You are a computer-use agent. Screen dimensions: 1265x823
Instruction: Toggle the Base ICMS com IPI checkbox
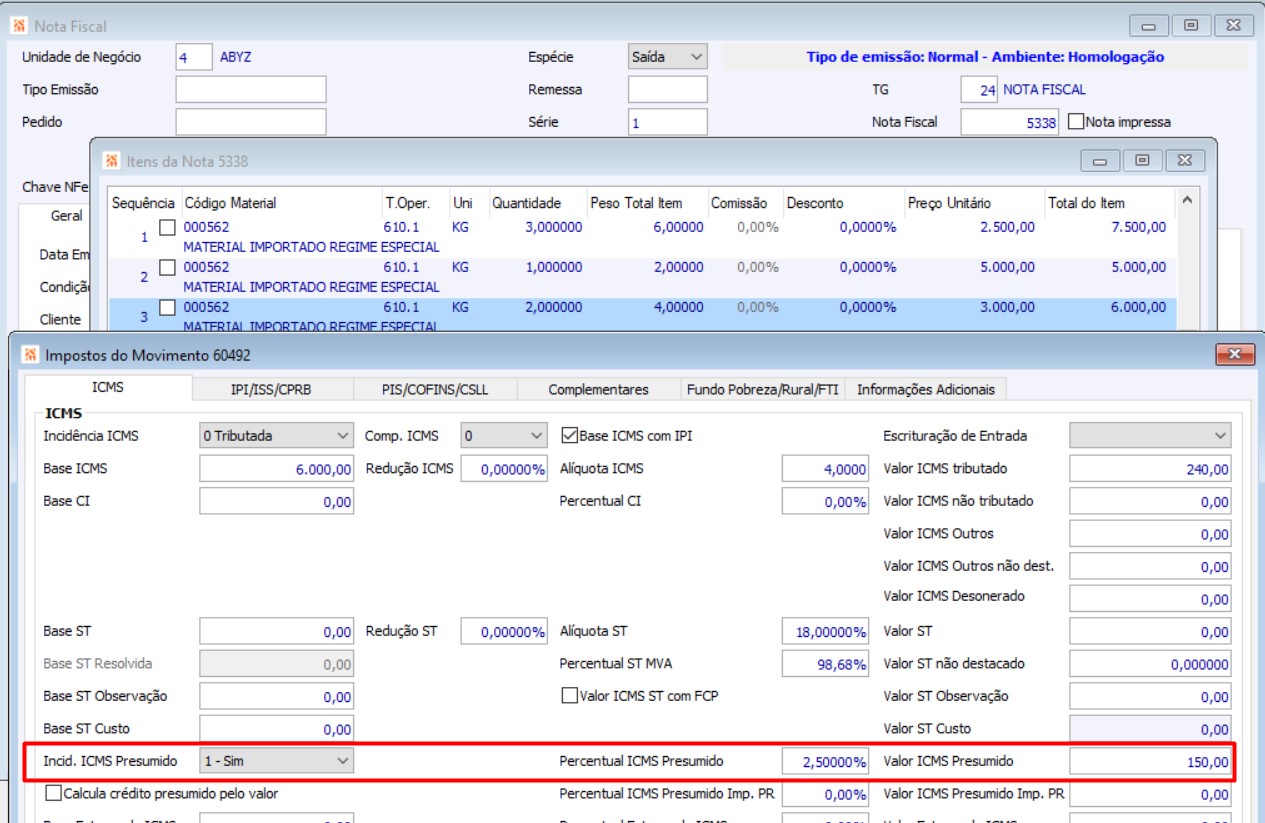[x=570, y=436]
